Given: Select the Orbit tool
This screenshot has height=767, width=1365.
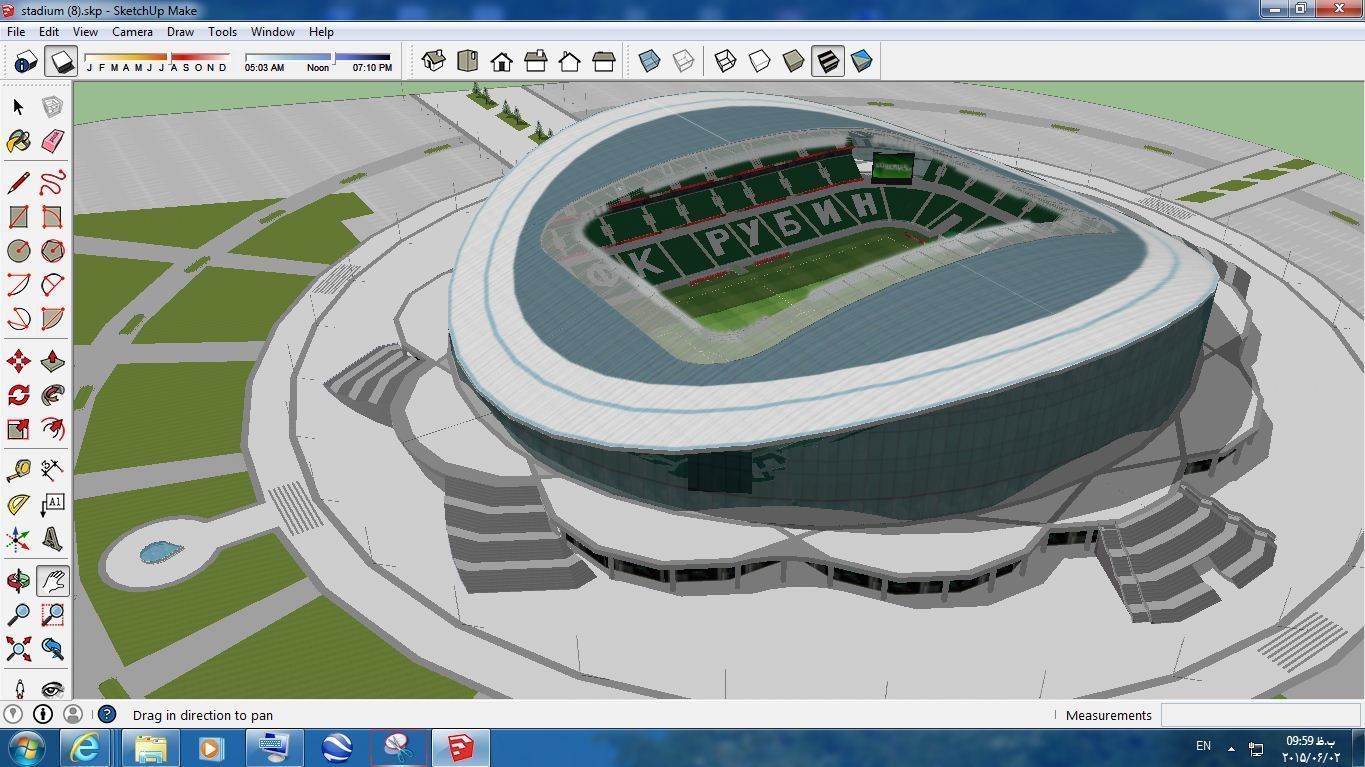Looking at the screenshot, I should coord(18,580).
